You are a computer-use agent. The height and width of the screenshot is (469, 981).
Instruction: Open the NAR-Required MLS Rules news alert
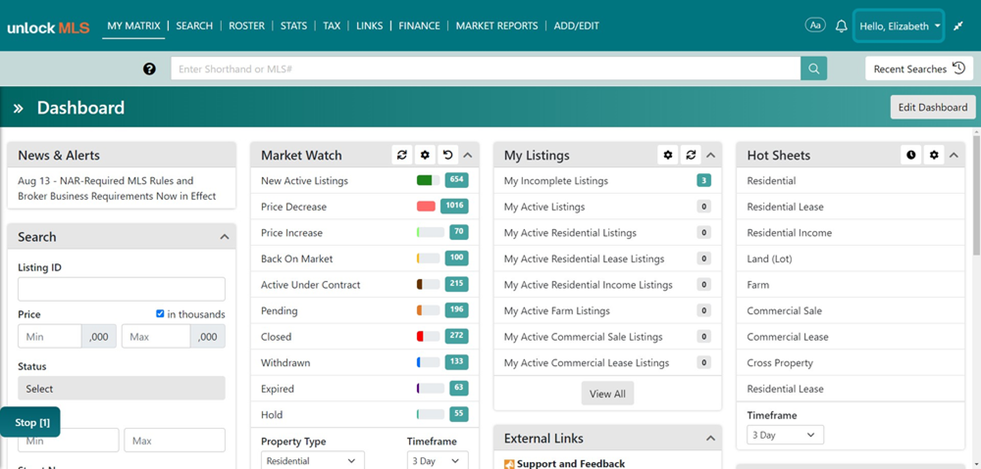117,188
